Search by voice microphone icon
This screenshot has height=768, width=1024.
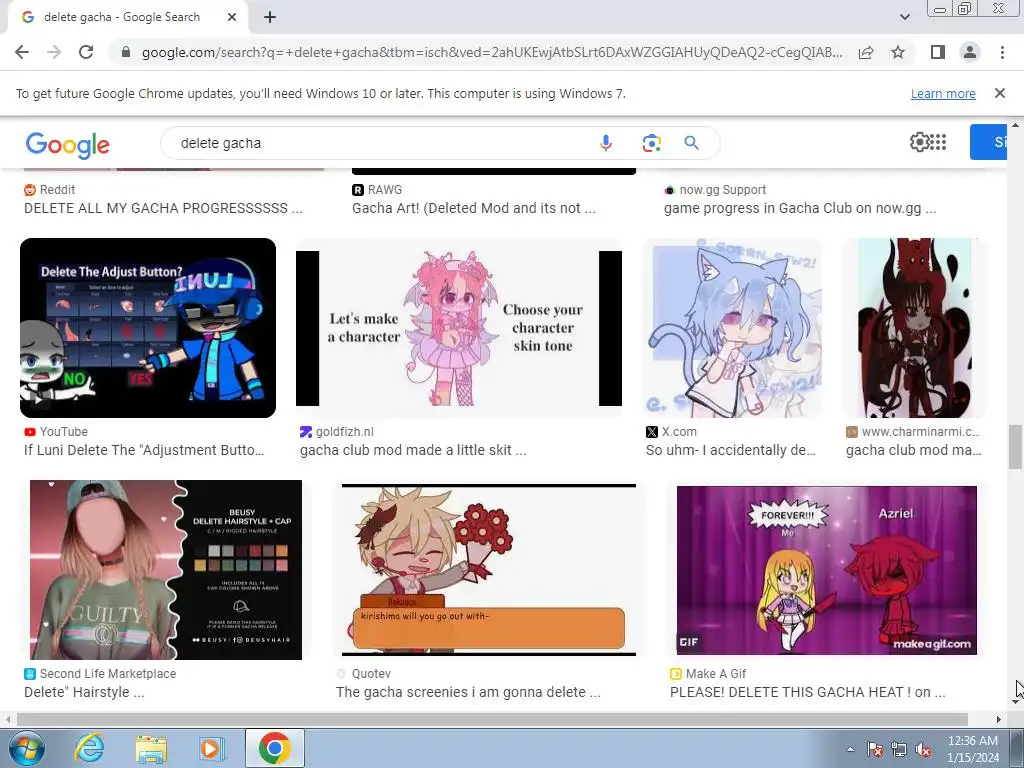click(x=605, y=143)
